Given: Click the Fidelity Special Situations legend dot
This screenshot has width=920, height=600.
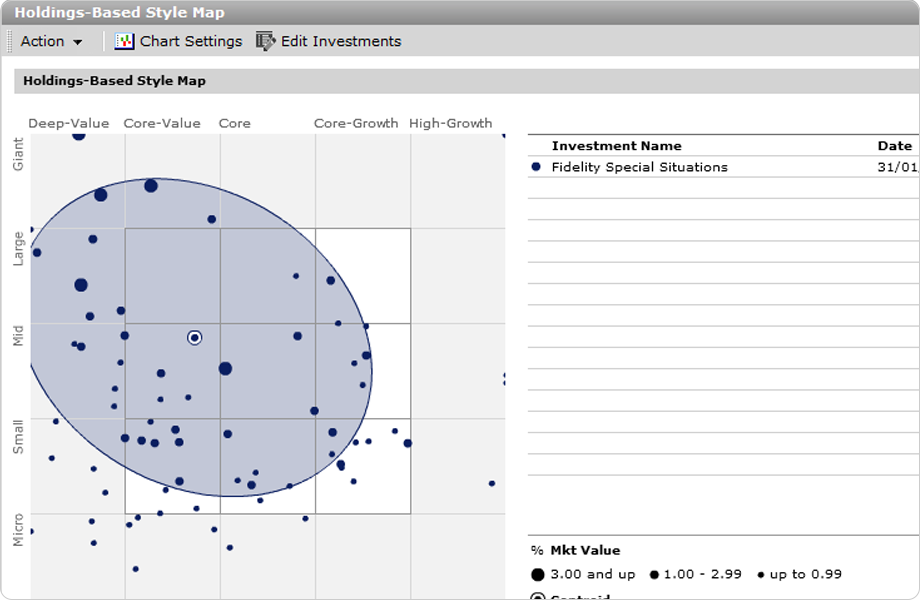Looking at the screenshot, I should coord(537,167).
